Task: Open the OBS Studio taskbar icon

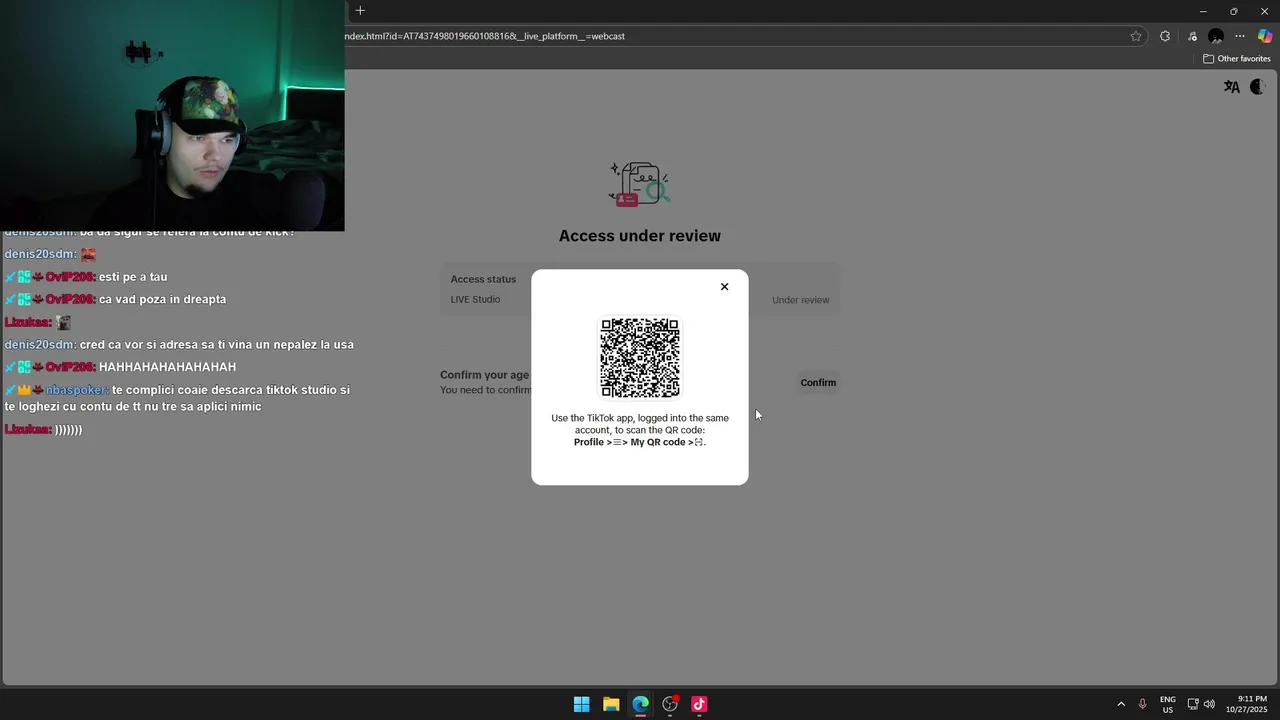Action: click(670, 704)
